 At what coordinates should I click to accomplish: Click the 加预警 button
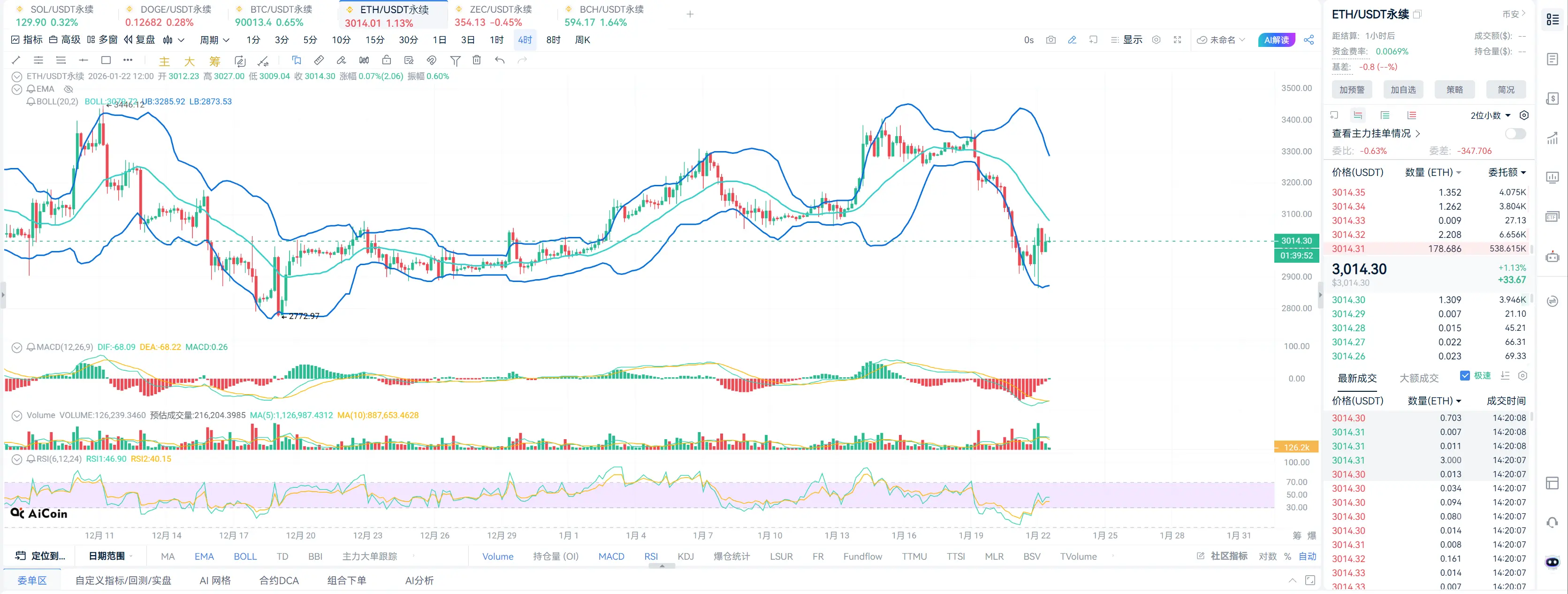[1351, 90]
